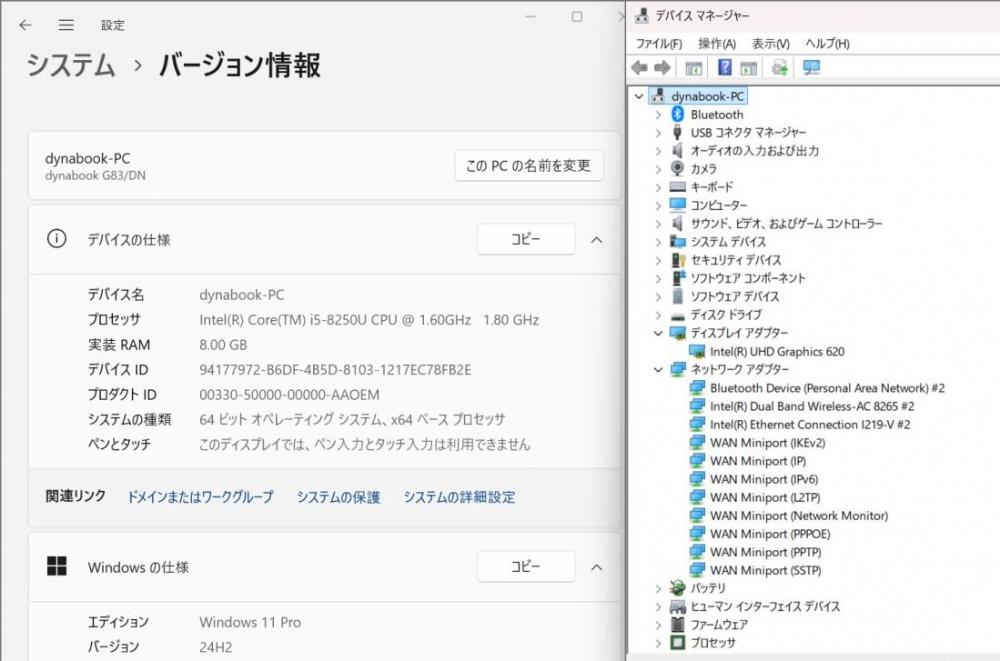Screen dimensions: 1000x661
Task: Expand the ソフトウェア コンポーネント category arrow
Action: [658, 279]
